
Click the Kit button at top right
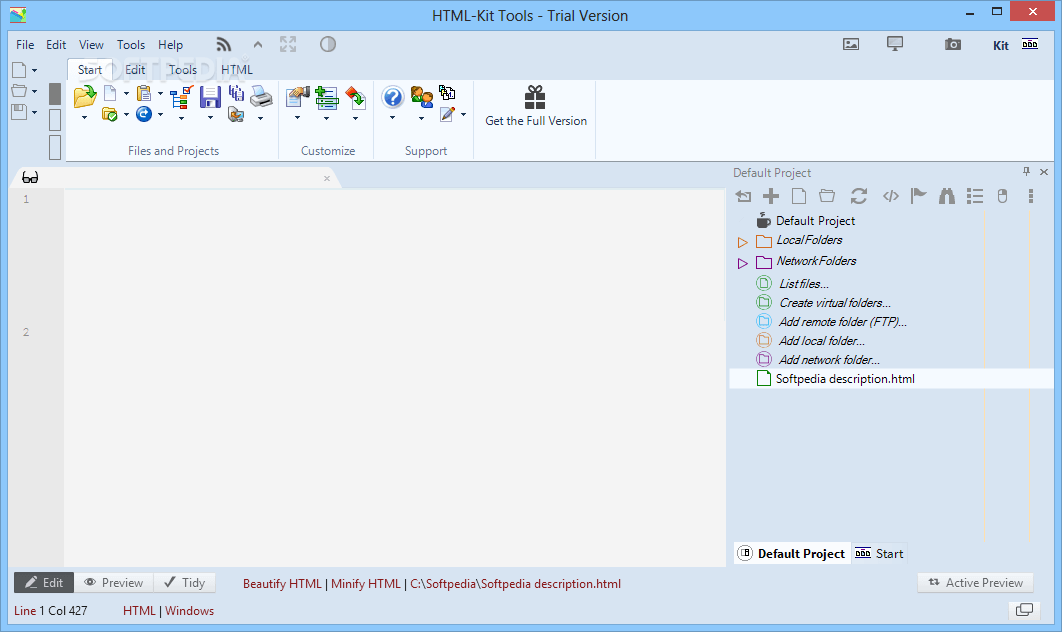(1000, 45)
